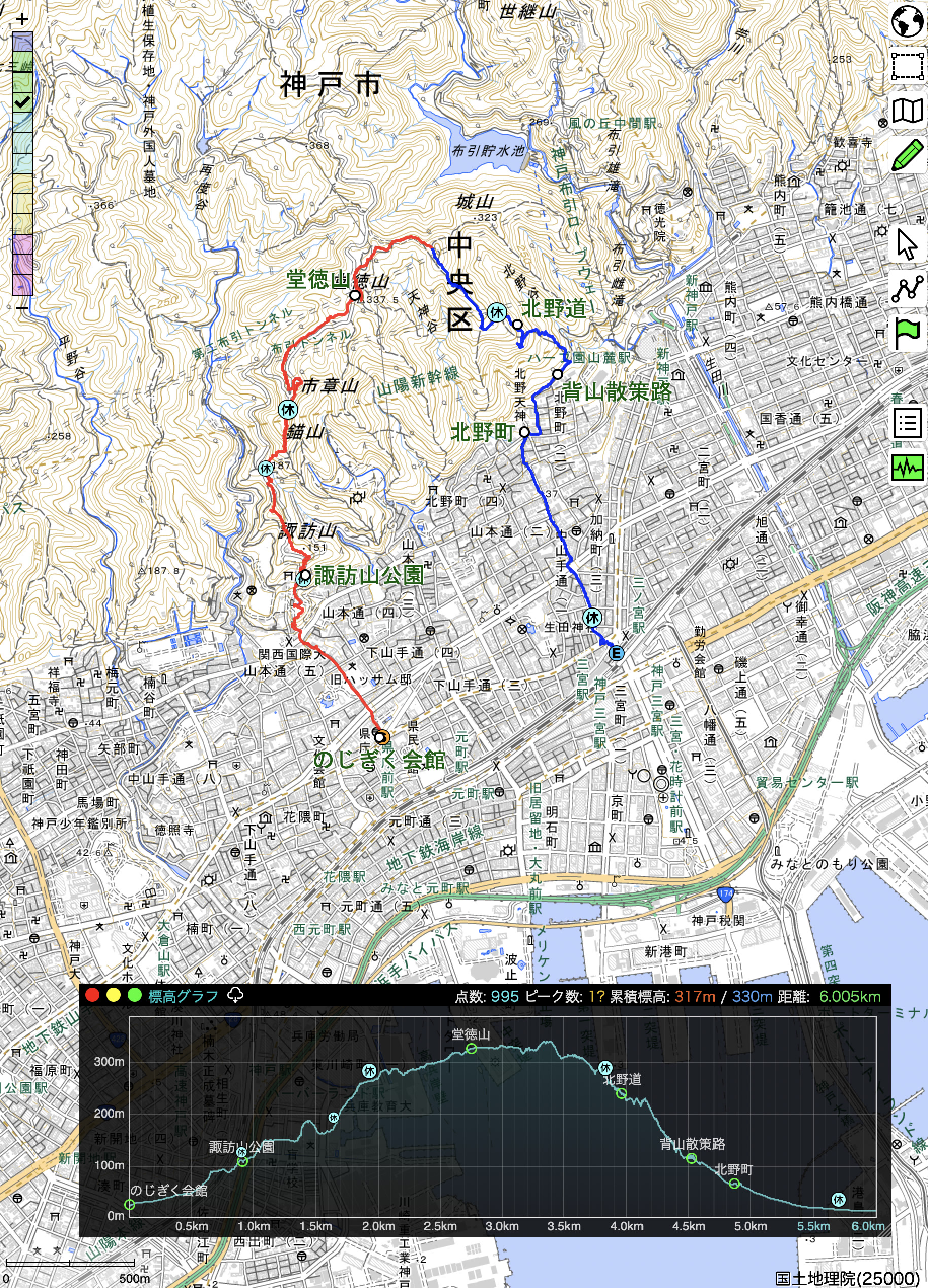Click the yellow dot on elevation panel header
928x1288 pixels.
click(114, 995)
